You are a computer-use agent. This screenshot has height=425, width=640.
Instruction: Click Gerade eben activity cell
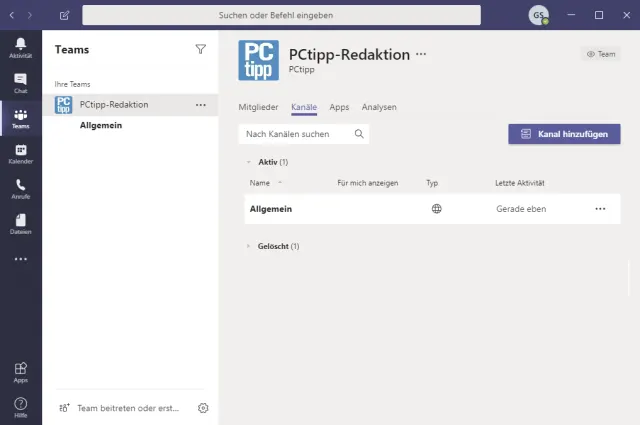[x=521, y=209]
